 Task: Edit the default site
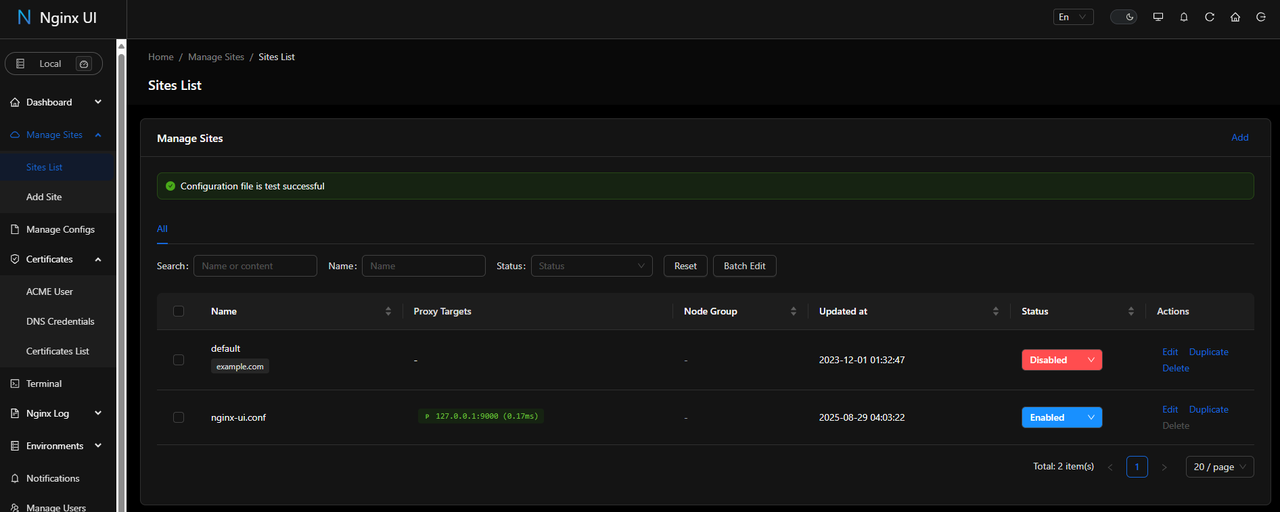(1170, 352)
